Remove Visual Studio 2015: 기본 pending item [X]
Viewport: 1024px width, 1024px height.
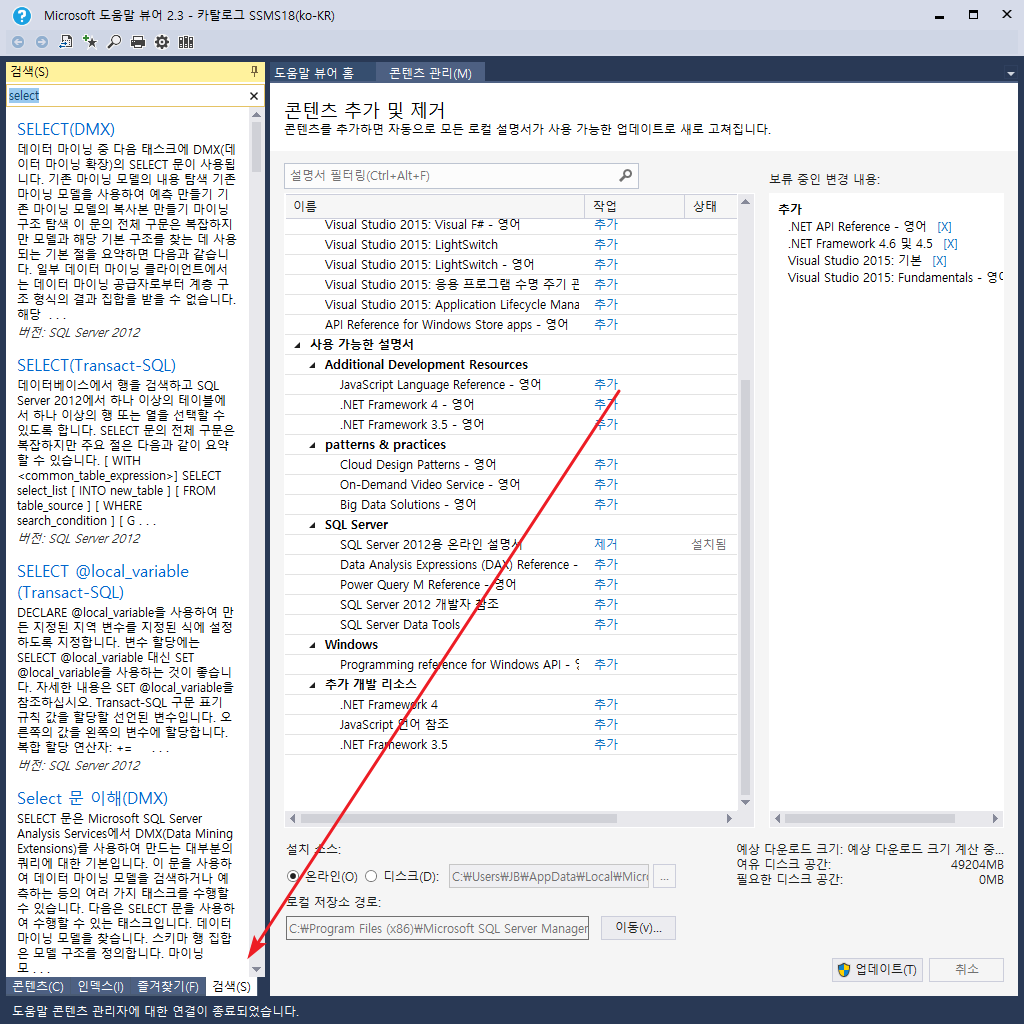939,261
